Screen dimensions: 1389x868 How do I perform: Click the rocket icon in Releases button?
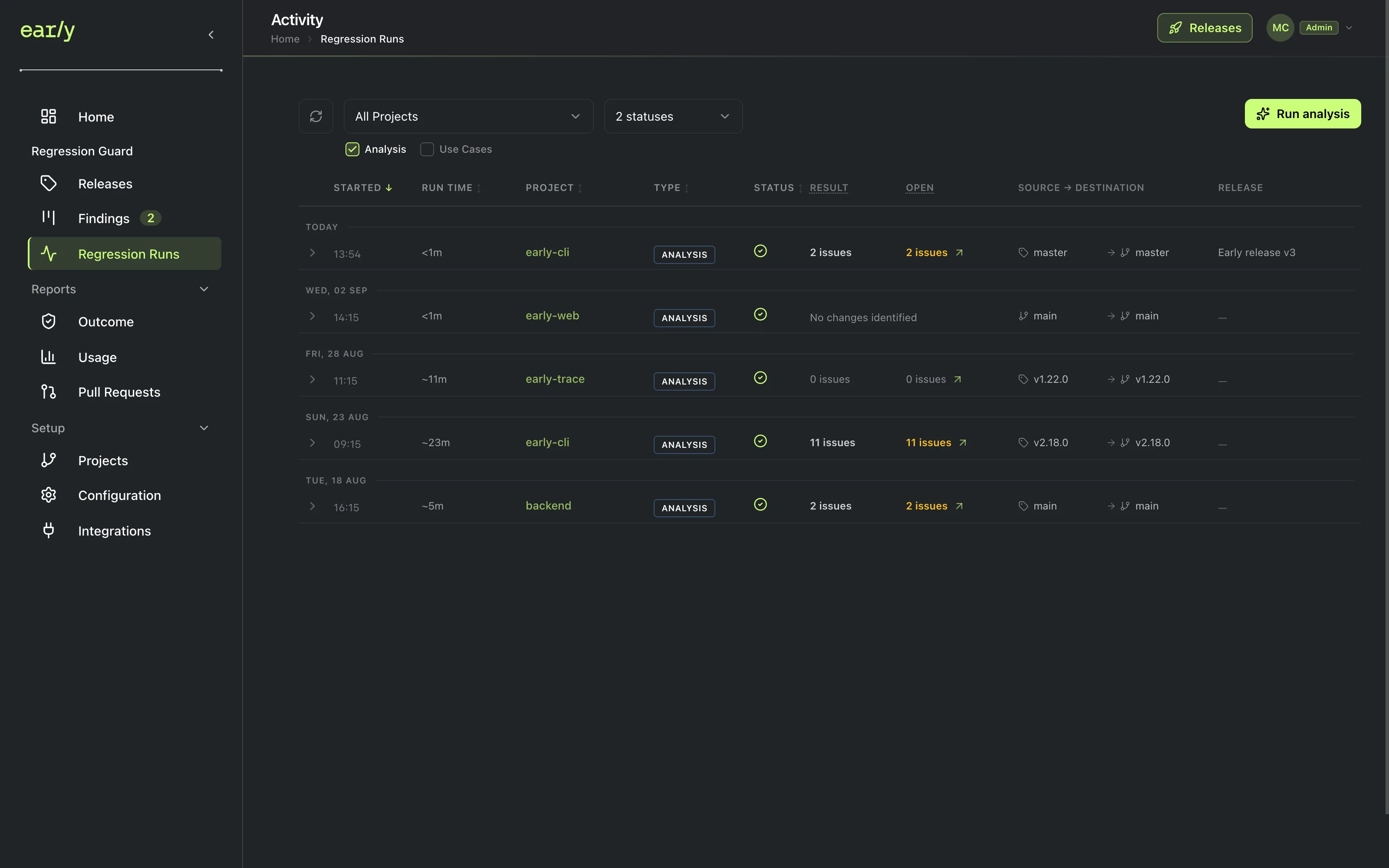pyautogui.click(x=1175, y=27)
